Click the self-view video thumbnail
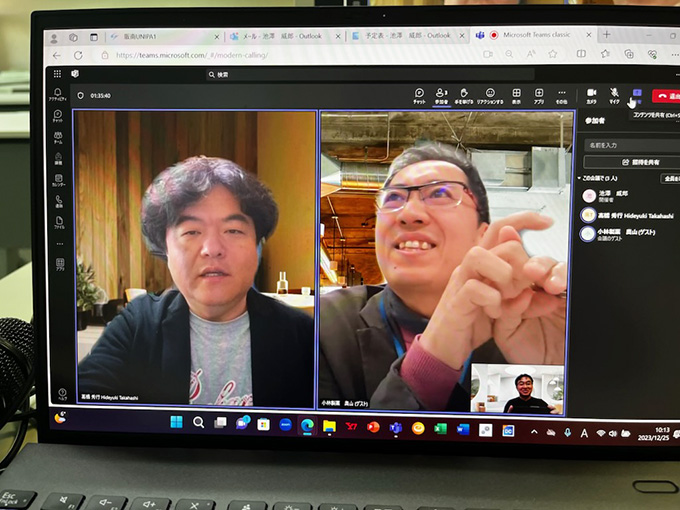This screenshot has width=680, height=510. pos(517,389)
